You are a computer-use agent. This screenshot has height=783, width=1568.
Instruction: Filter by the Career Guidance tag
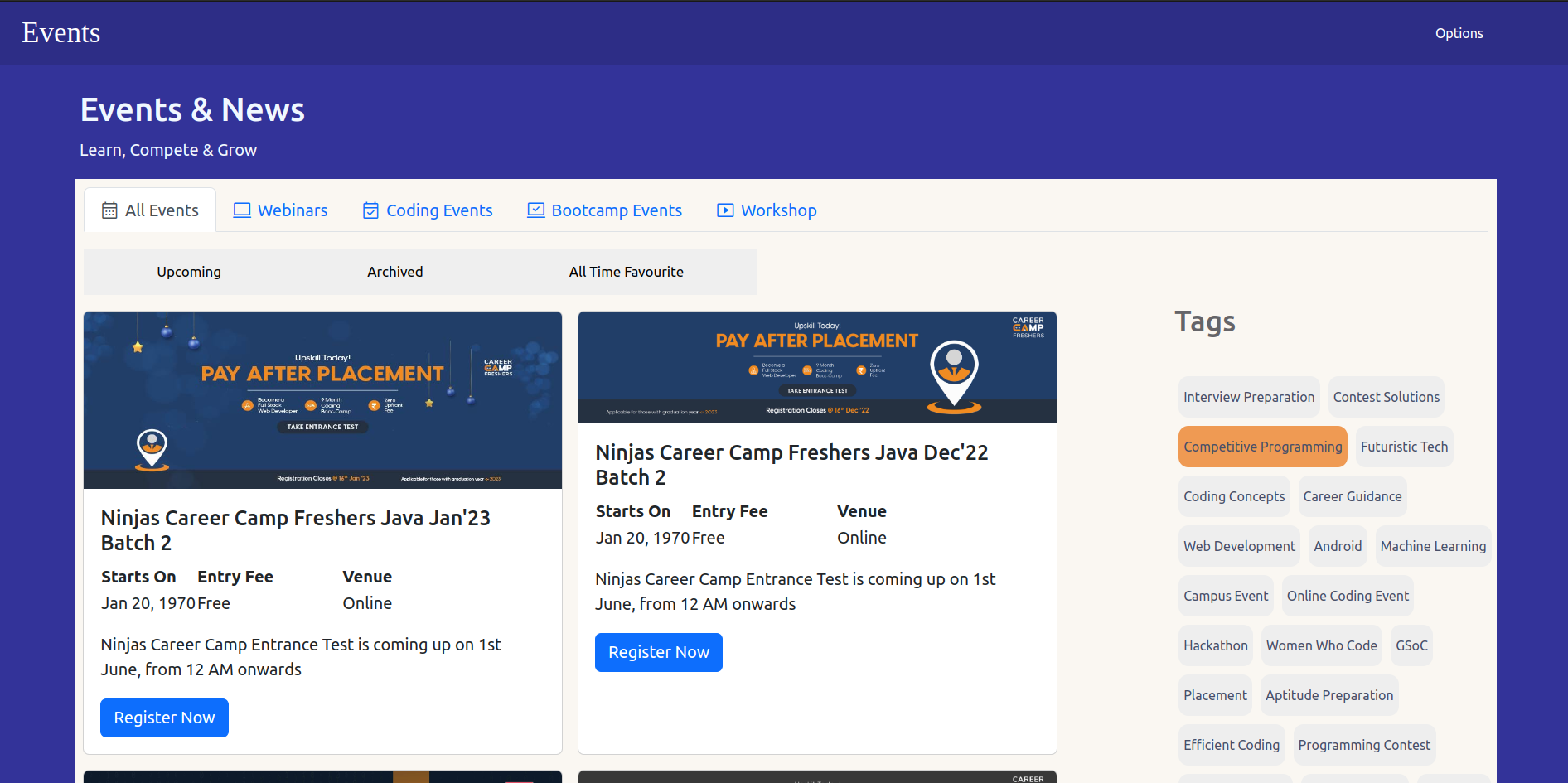click(x=1353, y=496)
